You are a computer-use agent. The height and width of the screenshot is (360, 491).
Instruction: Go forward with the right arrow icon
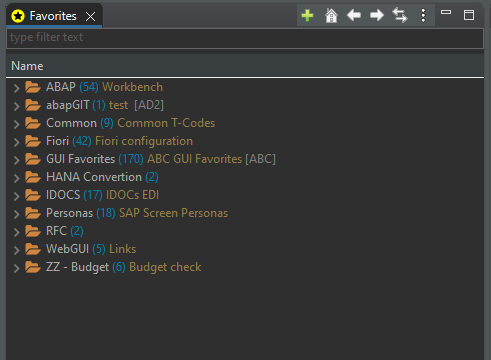[377, 15]
